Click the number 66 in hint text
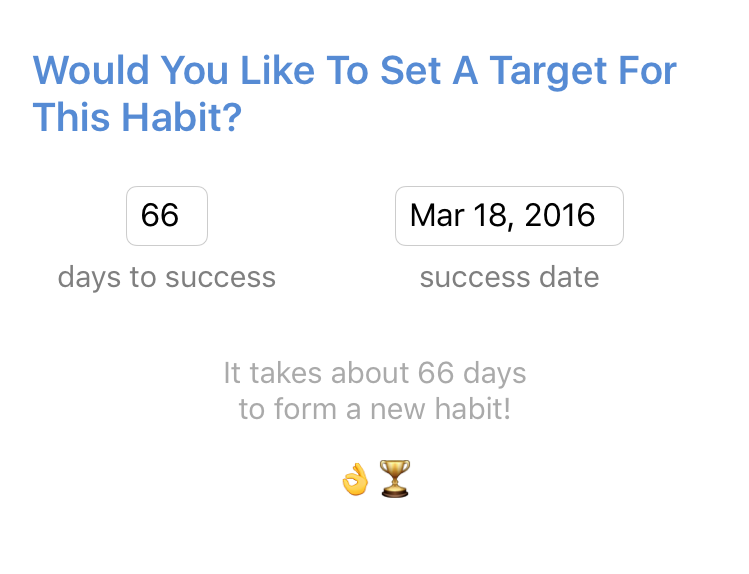The image size is (749, 574). pos(436,373)
